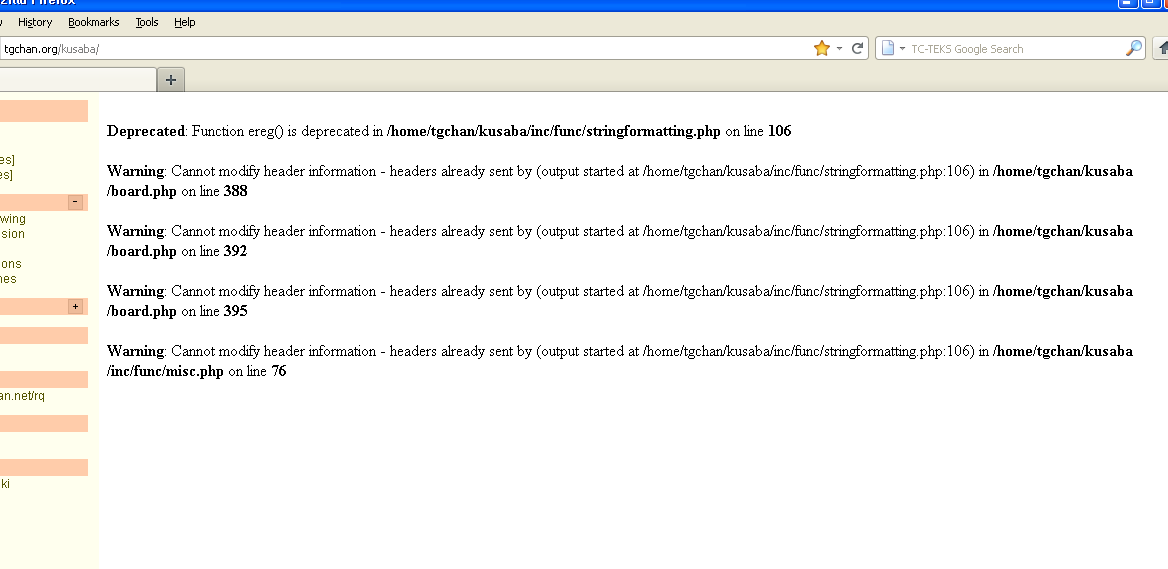Click the sidebar link ending in "wing"
Image resolution: width=1168 pixels, height=569 pixels.
click(x=13, y=219)
